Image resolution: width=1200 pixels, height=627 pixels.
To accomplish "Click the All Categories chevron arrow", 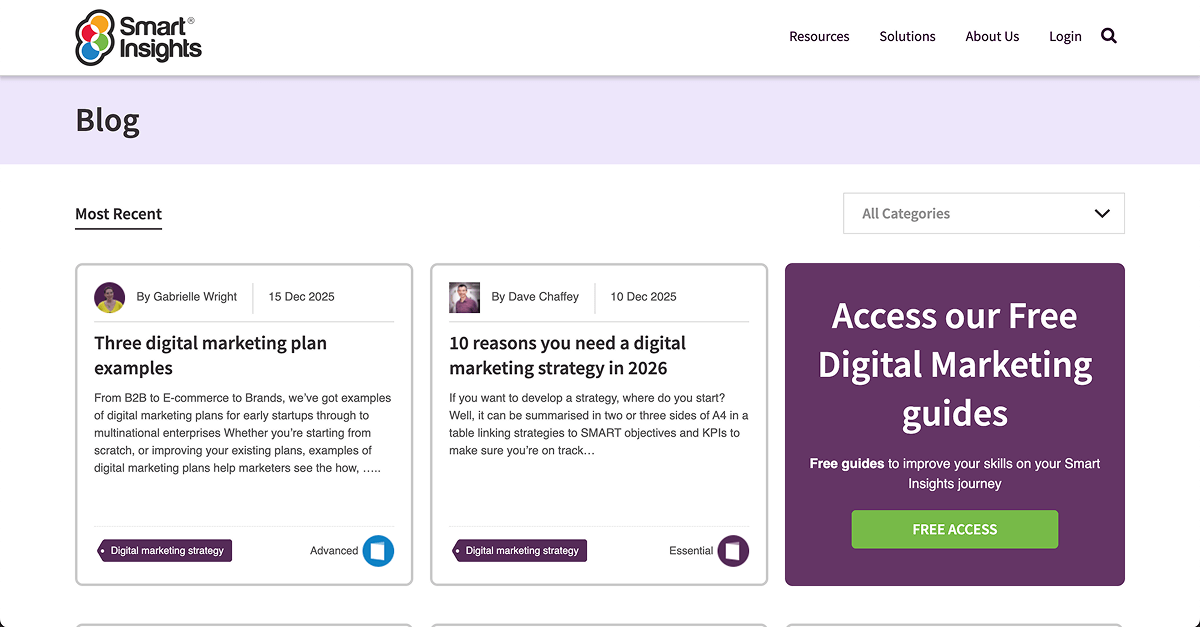I will click(x=1102, y=213).
